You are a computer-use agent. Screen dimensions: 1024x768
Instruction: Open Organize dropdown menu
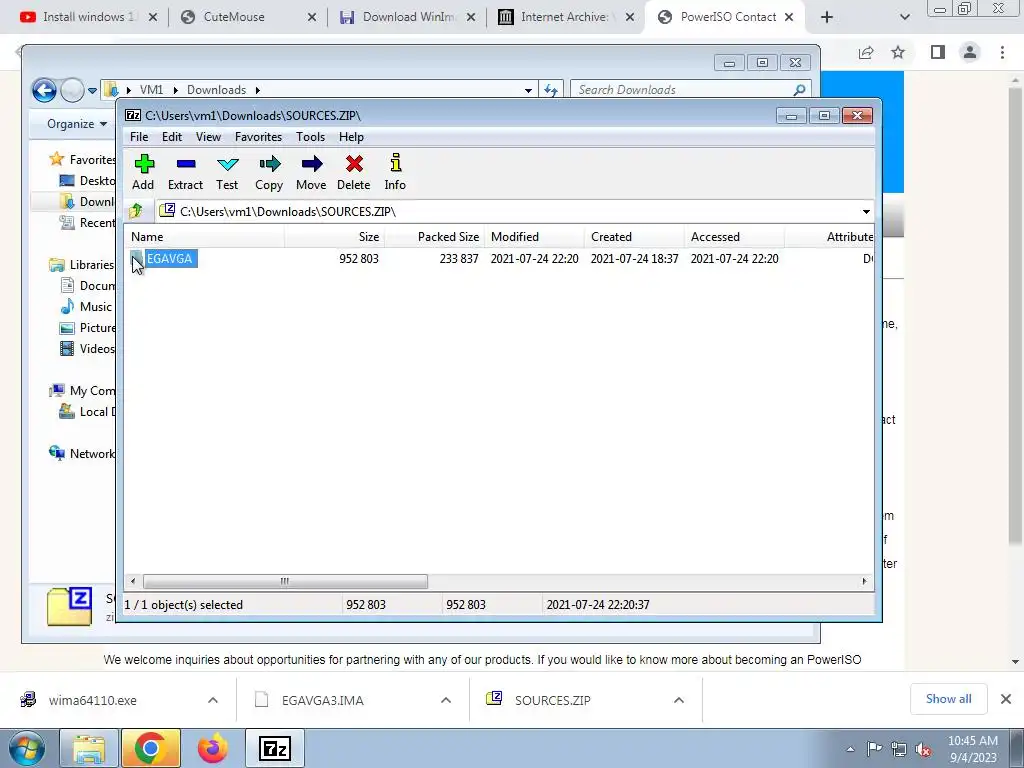(x=77, y=123)
